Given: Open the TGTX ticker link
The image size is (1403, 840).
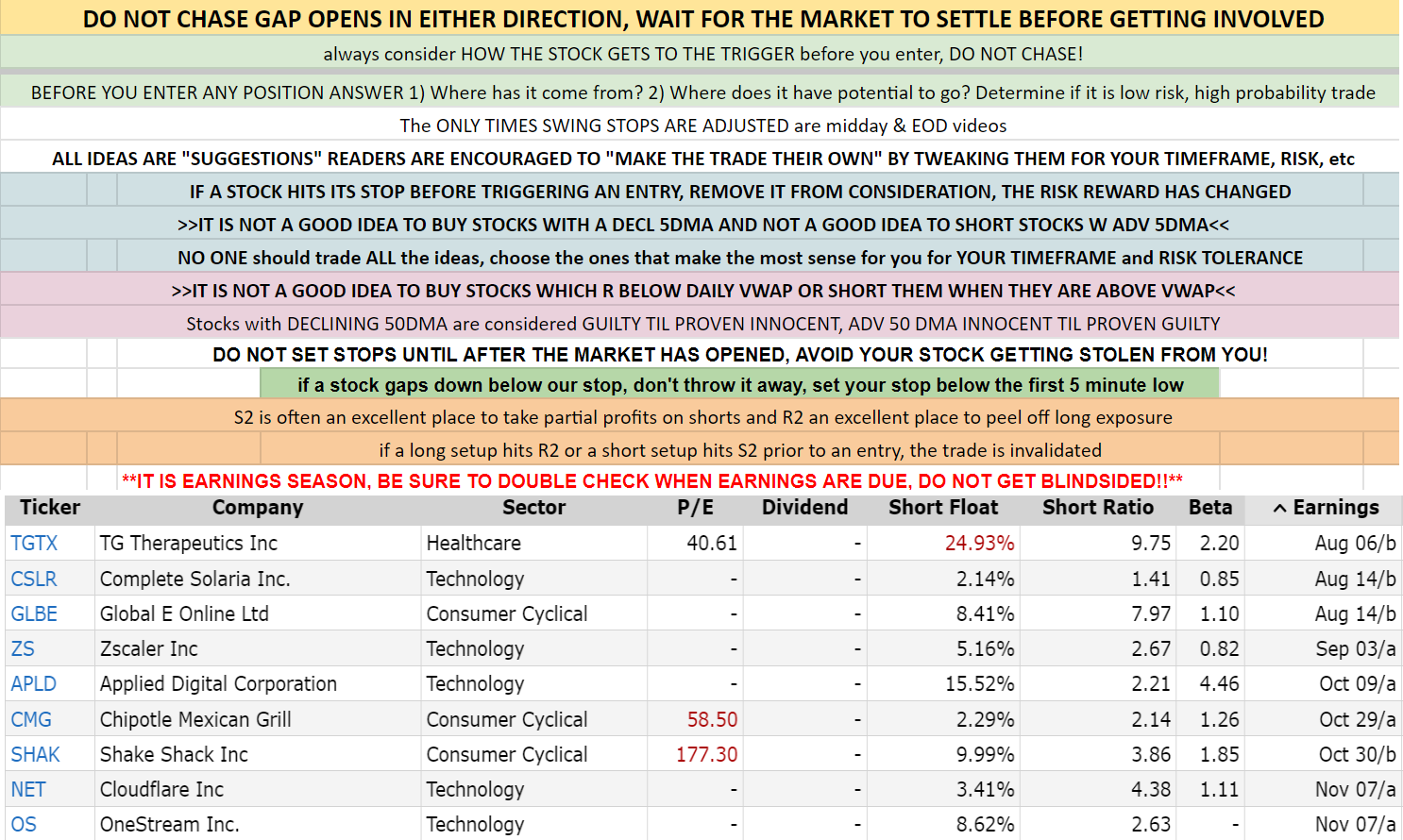Looking at the screenshot, I should (x=34, y=544).
